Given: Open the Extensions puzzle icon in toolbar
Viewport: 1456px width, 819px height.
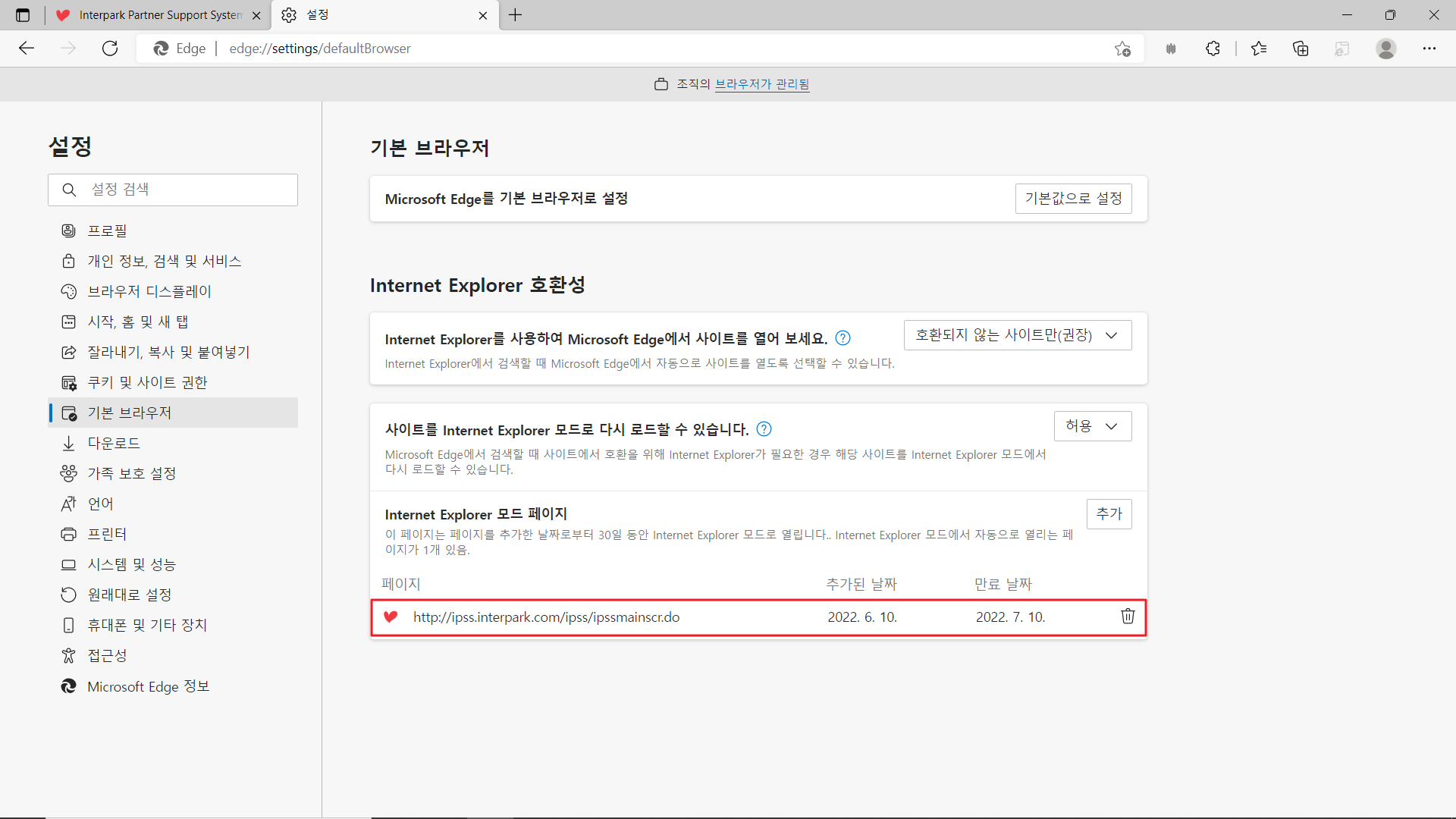Looking at the screenshot, I should pos(1213,49).
